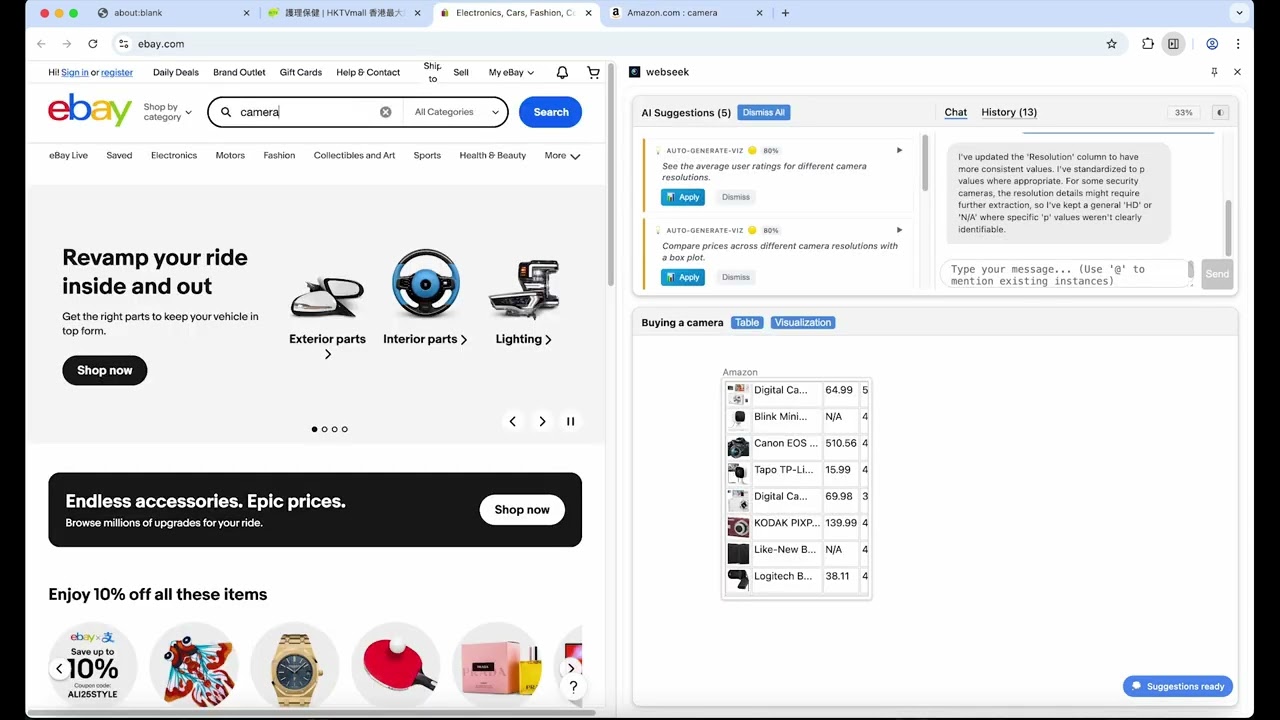Apply the average user ratings suggestion
The height and width of the screenshot is (720, 1280).
(683, 197)
